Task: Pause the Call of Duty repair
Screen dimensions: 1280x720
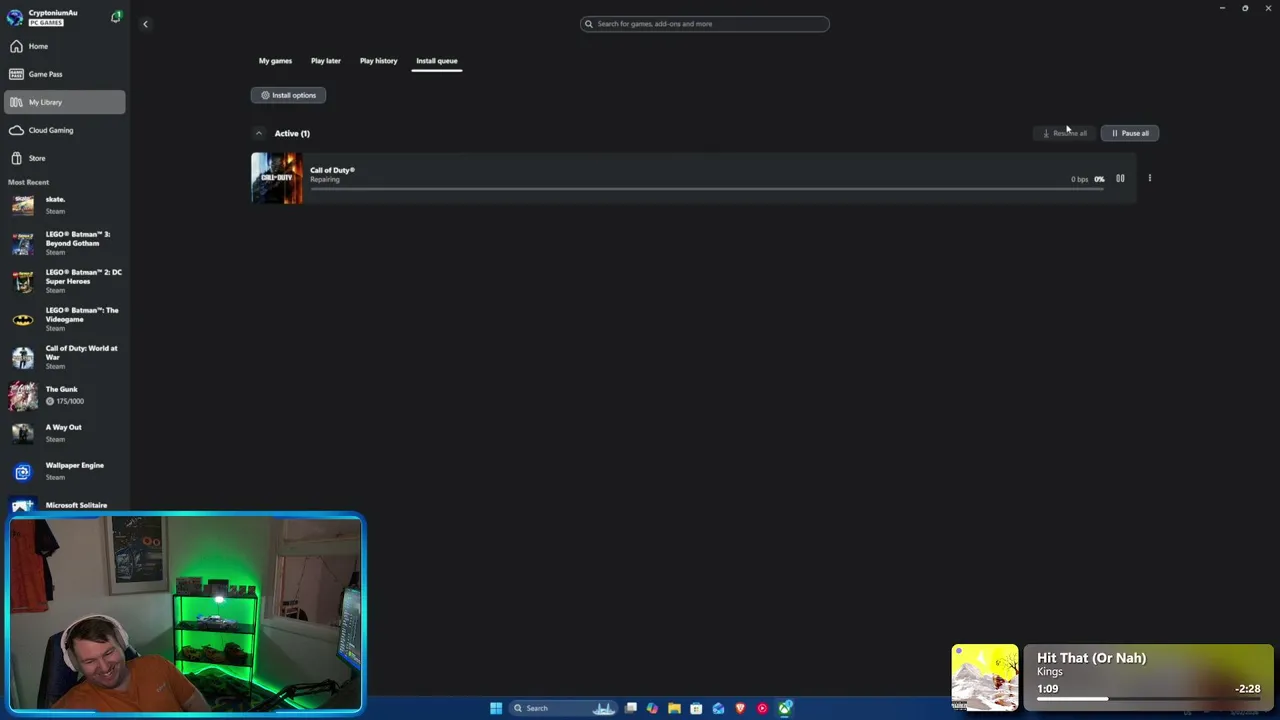Action: (x=1120, y=179)
